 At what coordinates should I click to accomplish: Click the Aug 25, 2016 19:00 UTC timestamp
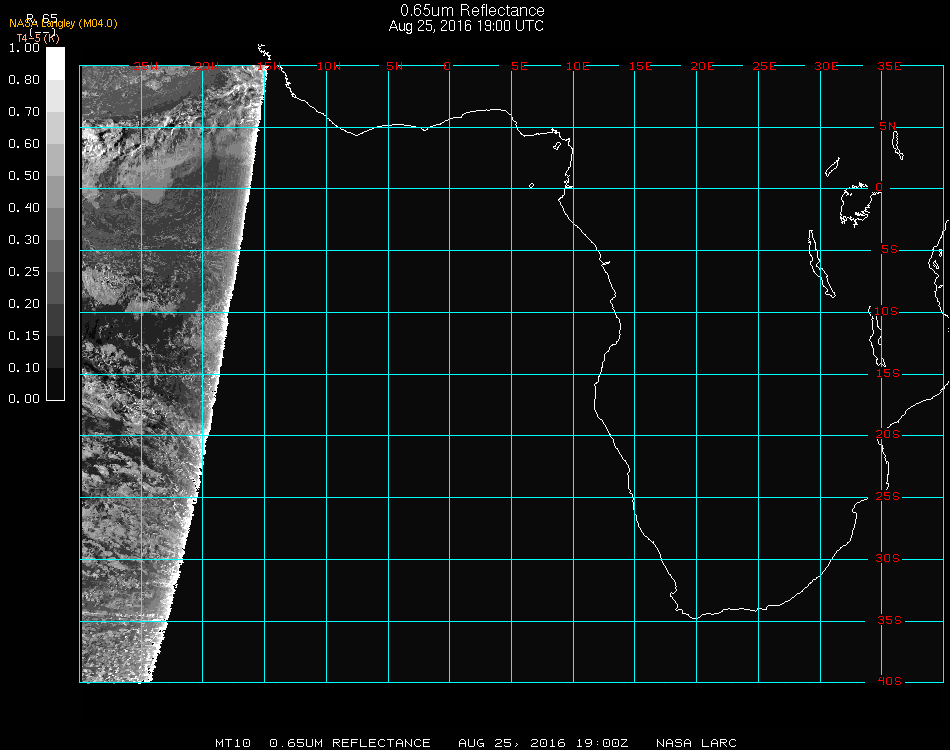click(x=466, y=26)
